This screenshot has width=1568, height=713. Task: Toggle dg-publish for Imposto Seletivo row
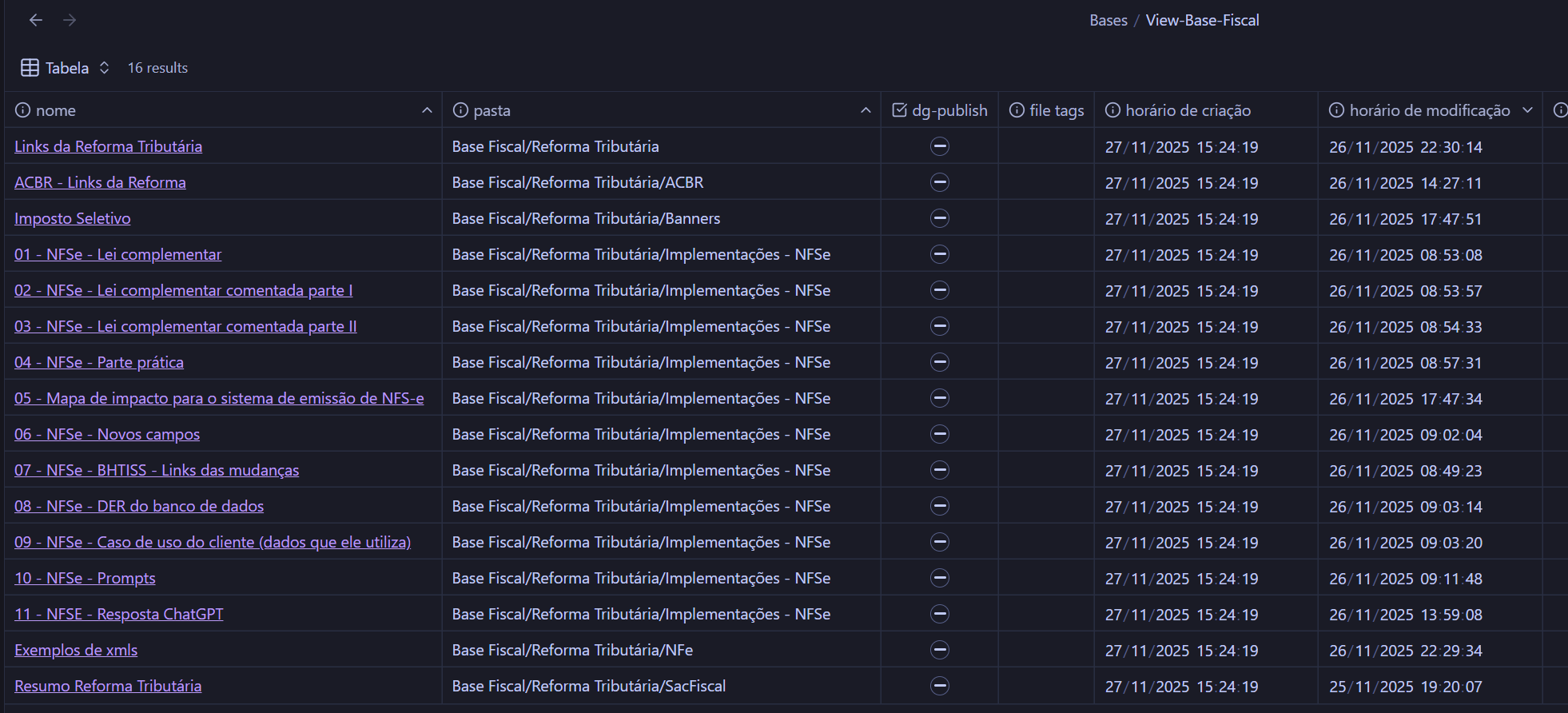click(x=940, y=218)
